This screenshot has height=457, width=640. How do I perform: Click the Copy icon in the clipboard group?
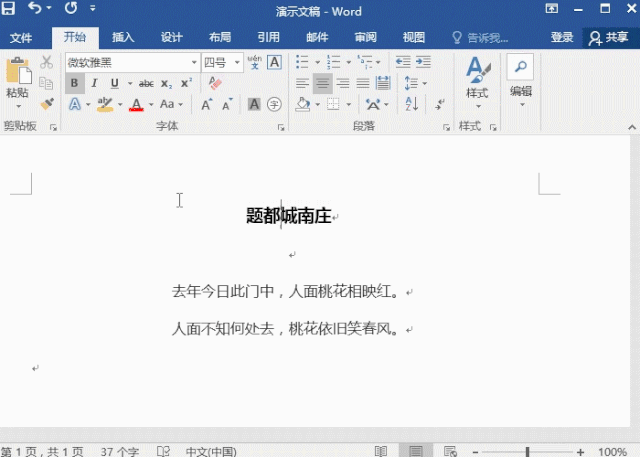coord(46,83)
